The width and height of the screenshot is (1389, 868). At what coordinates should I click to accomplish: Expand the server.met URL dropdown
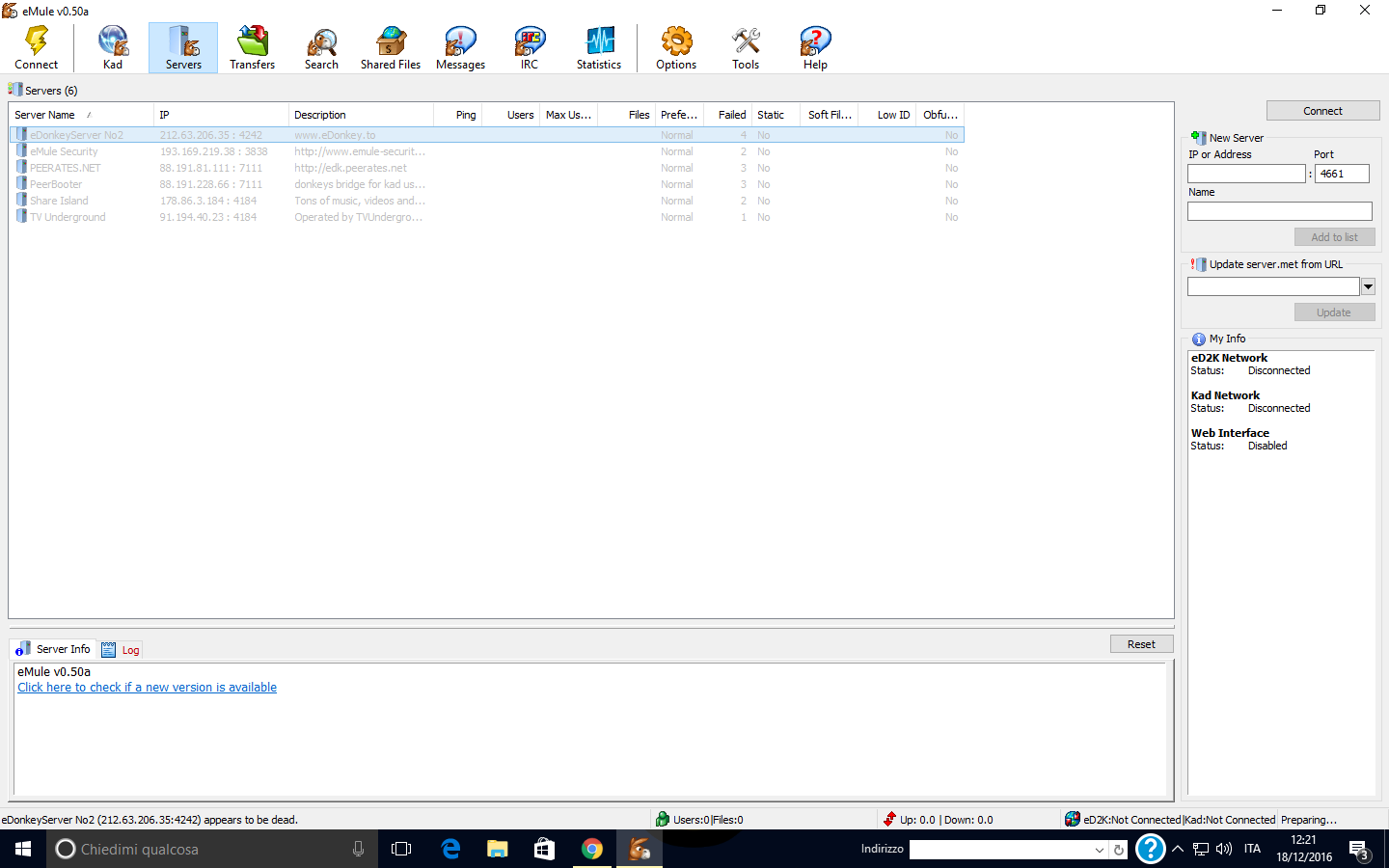(1368, 286)
